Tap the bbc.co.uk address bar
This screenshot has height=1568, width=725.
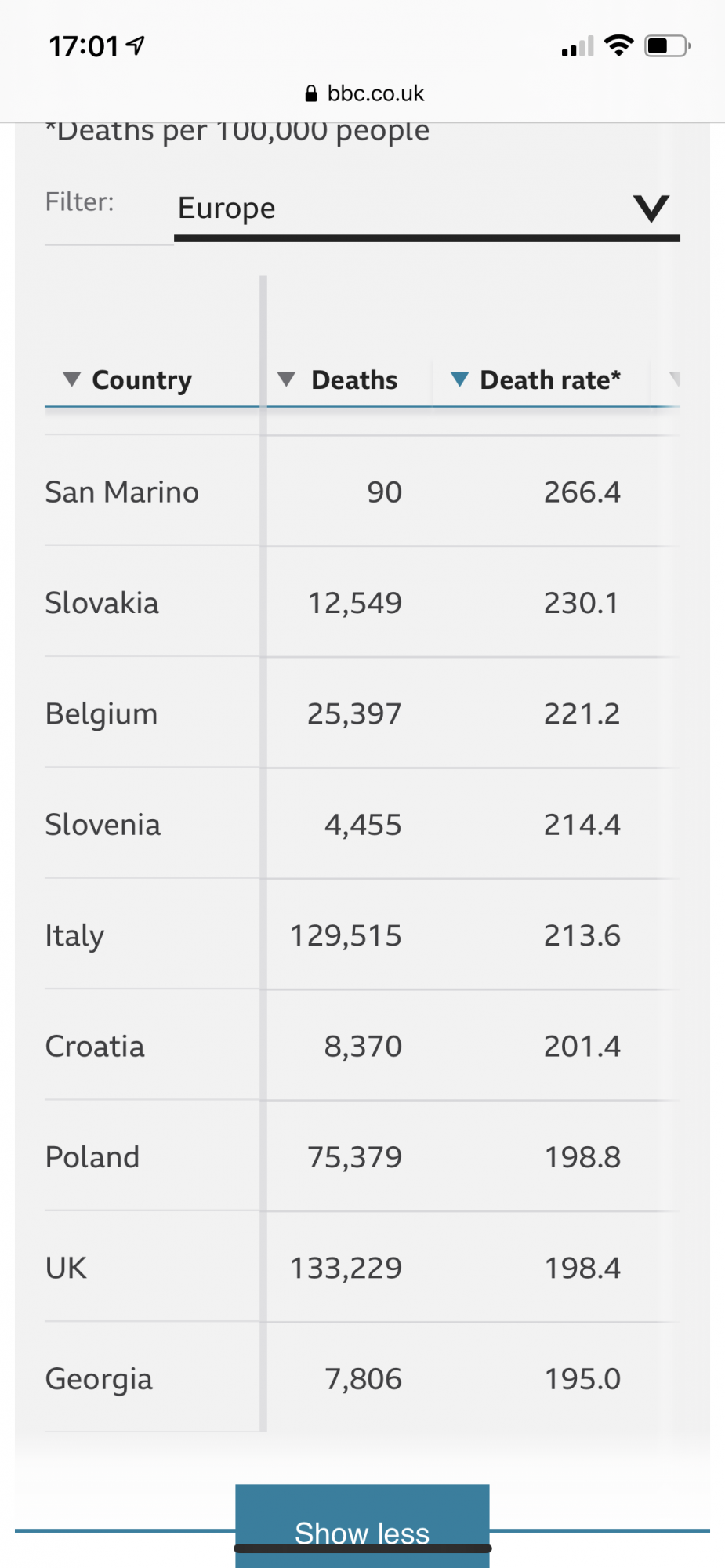(x=364, y=93)
